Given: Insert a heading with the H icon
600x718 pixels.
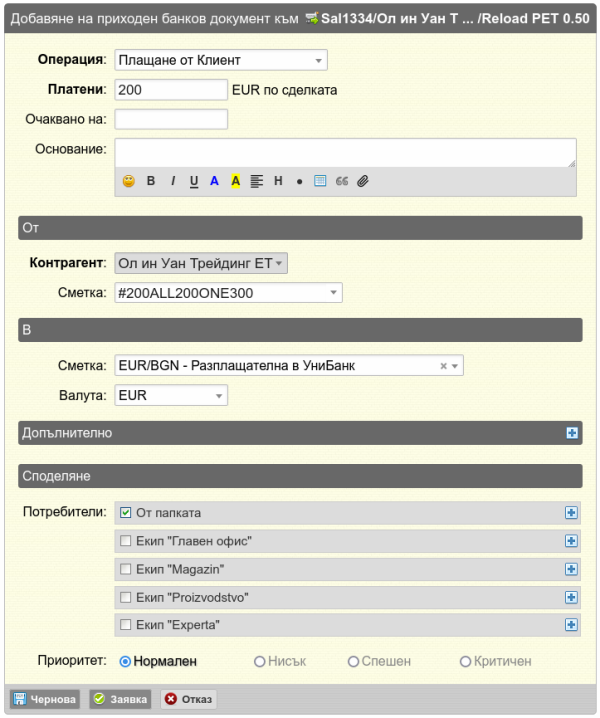Looking at the screenshot, I should (x=278, y=181).
